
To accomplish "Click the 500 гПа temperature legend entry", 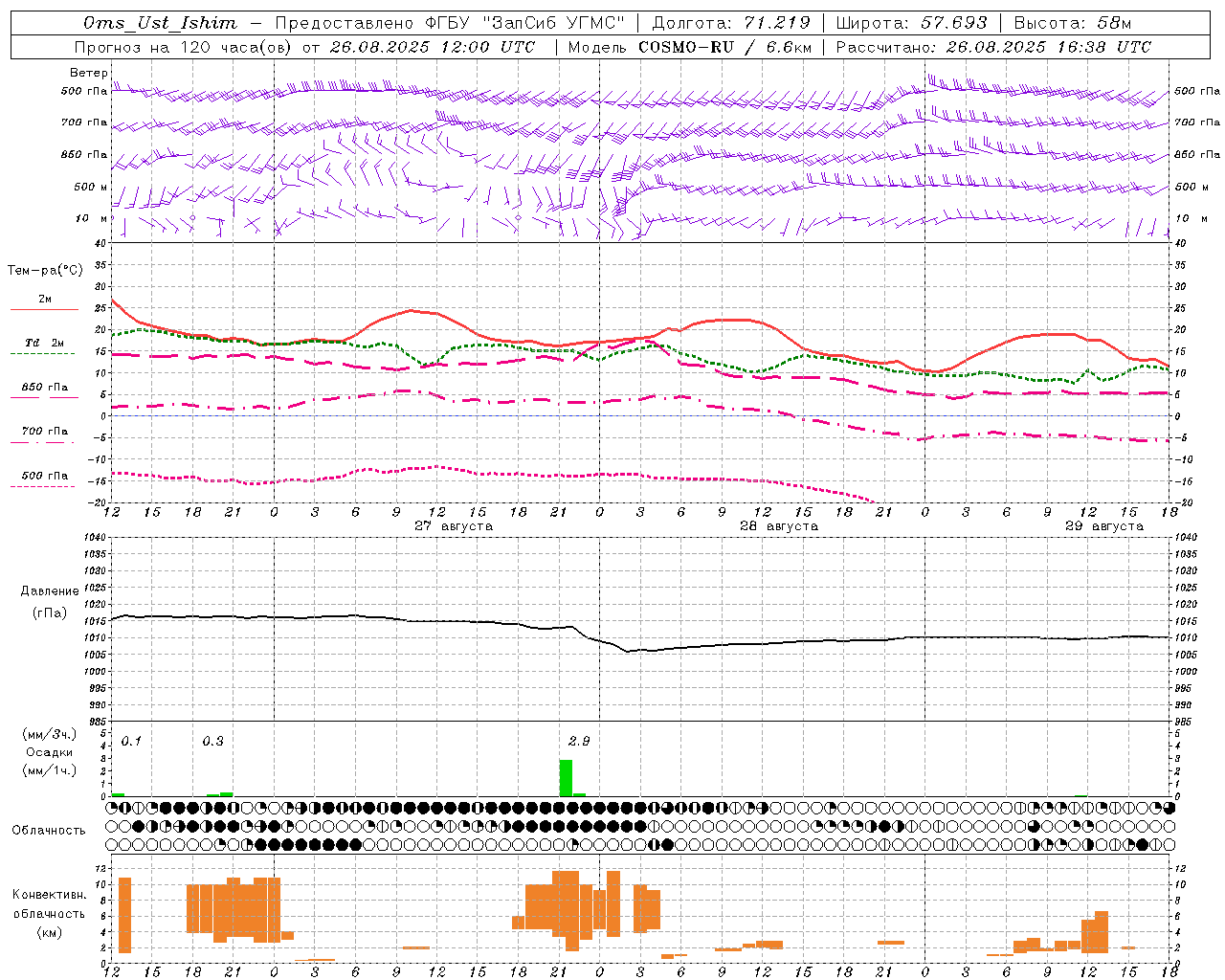I will (45, 475).
